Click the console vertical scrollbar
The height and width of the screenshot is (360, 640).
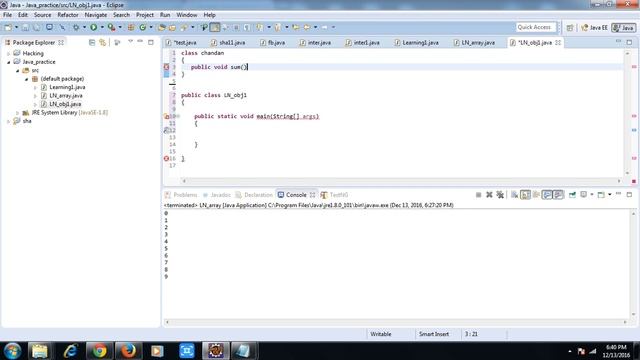point(634,264)
